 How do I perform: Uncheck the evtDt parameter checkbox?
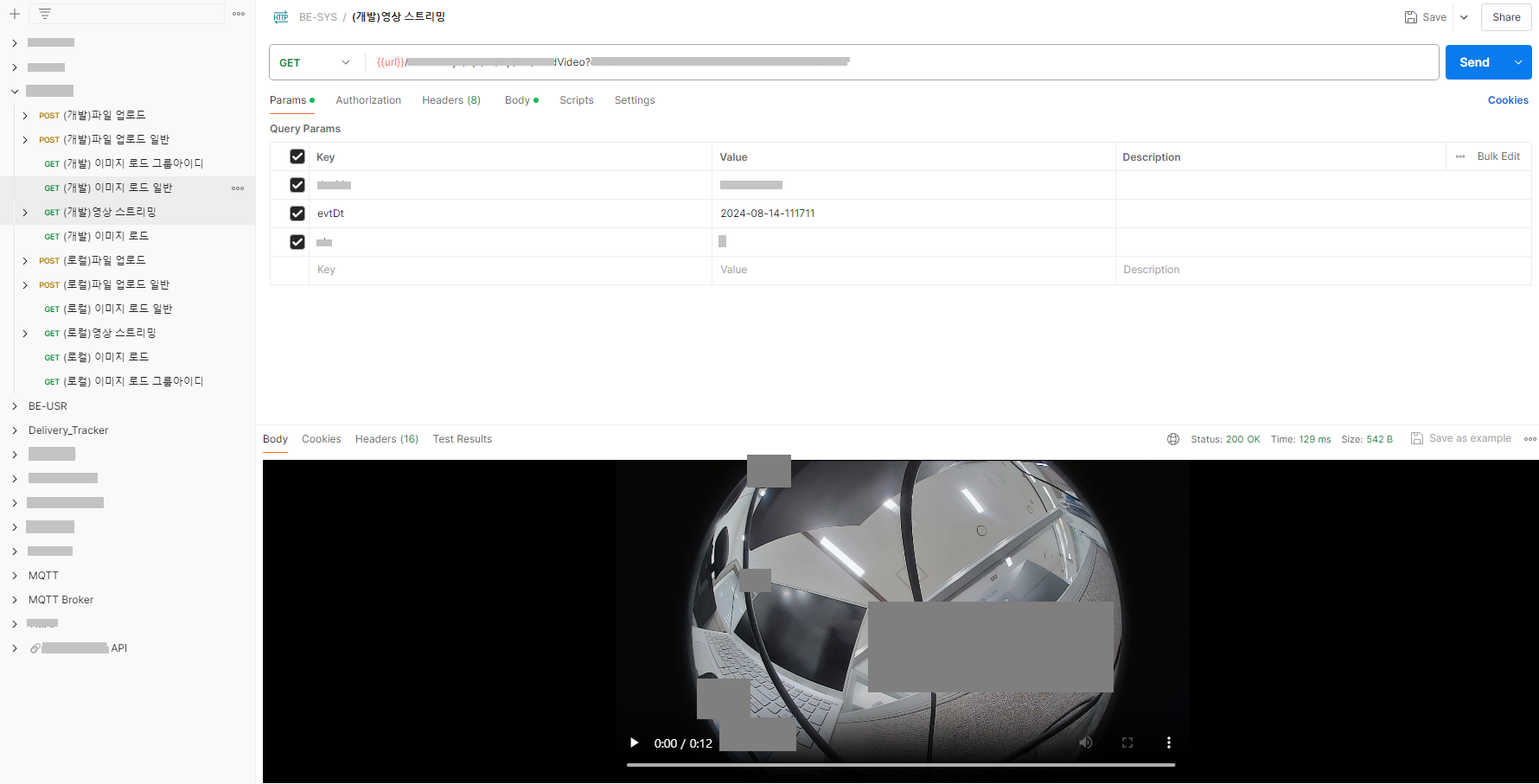297,214
